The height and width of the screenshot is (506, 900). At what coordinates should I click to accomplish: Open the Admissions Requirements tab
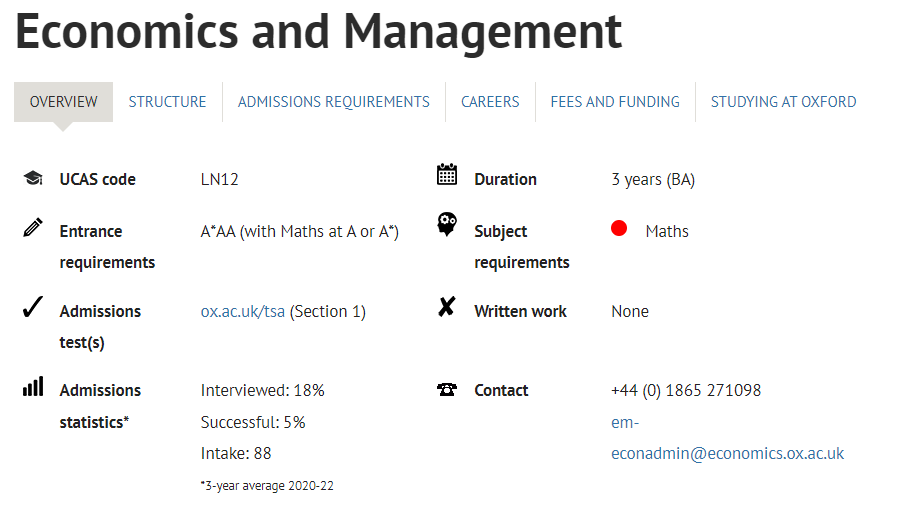click(x=333, y=102)
